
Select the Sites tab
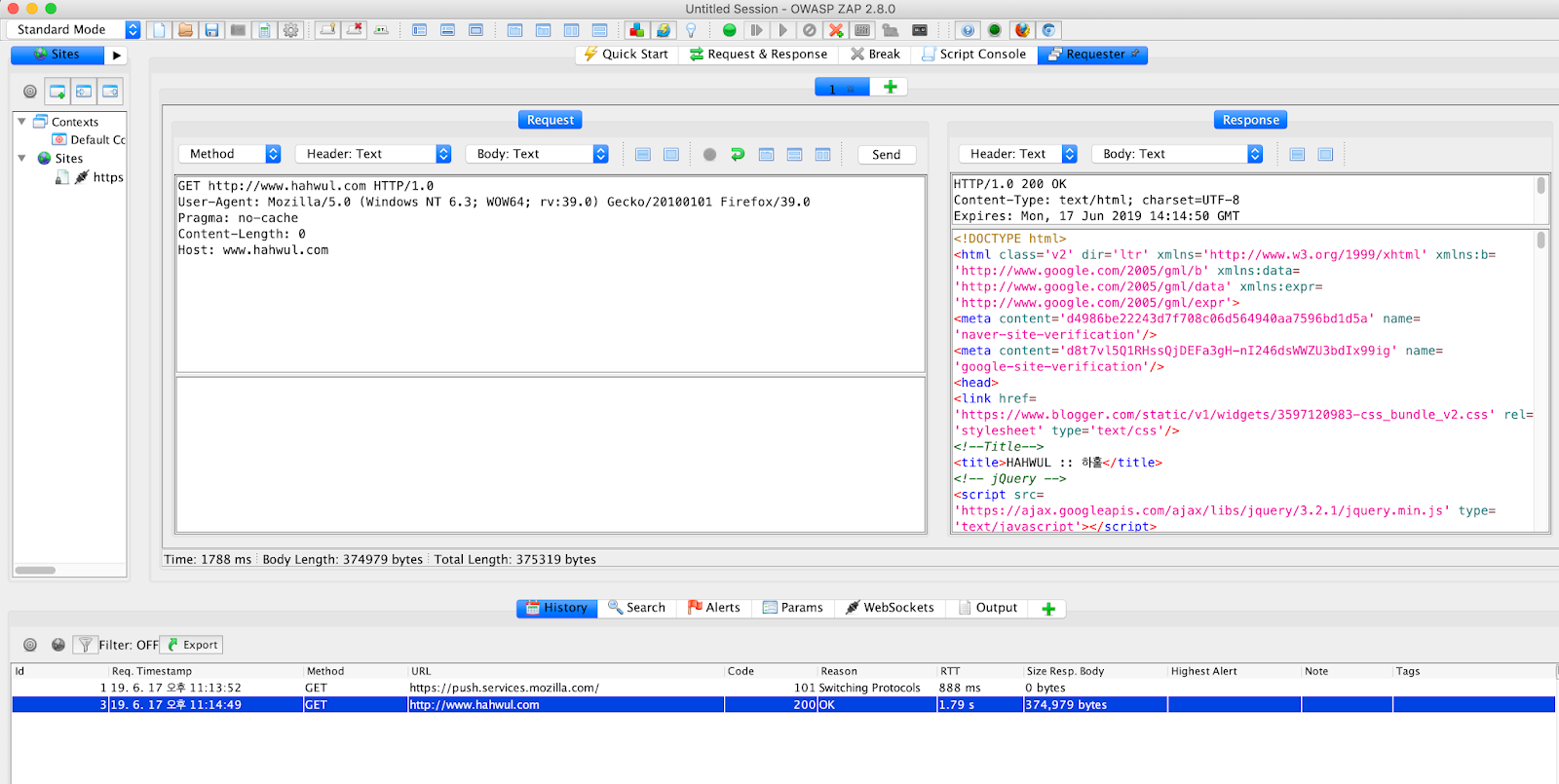pyautogui.click(x=57, y=55)
